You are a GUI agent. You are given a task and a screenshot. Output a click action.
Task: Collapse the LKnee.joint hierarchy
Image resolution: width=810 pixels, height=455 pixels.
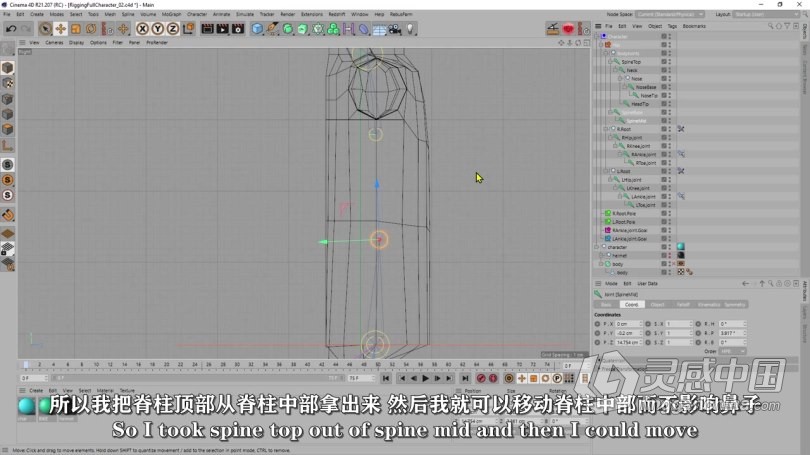pos(615,189)
